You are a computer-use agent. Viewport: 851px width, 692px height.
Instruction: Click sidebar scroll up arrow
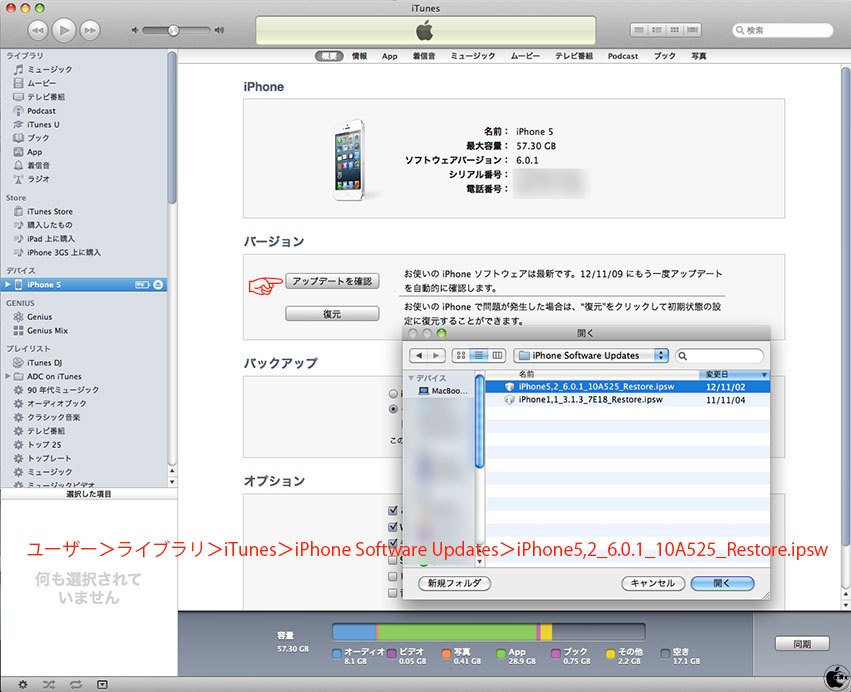(172, 471)
